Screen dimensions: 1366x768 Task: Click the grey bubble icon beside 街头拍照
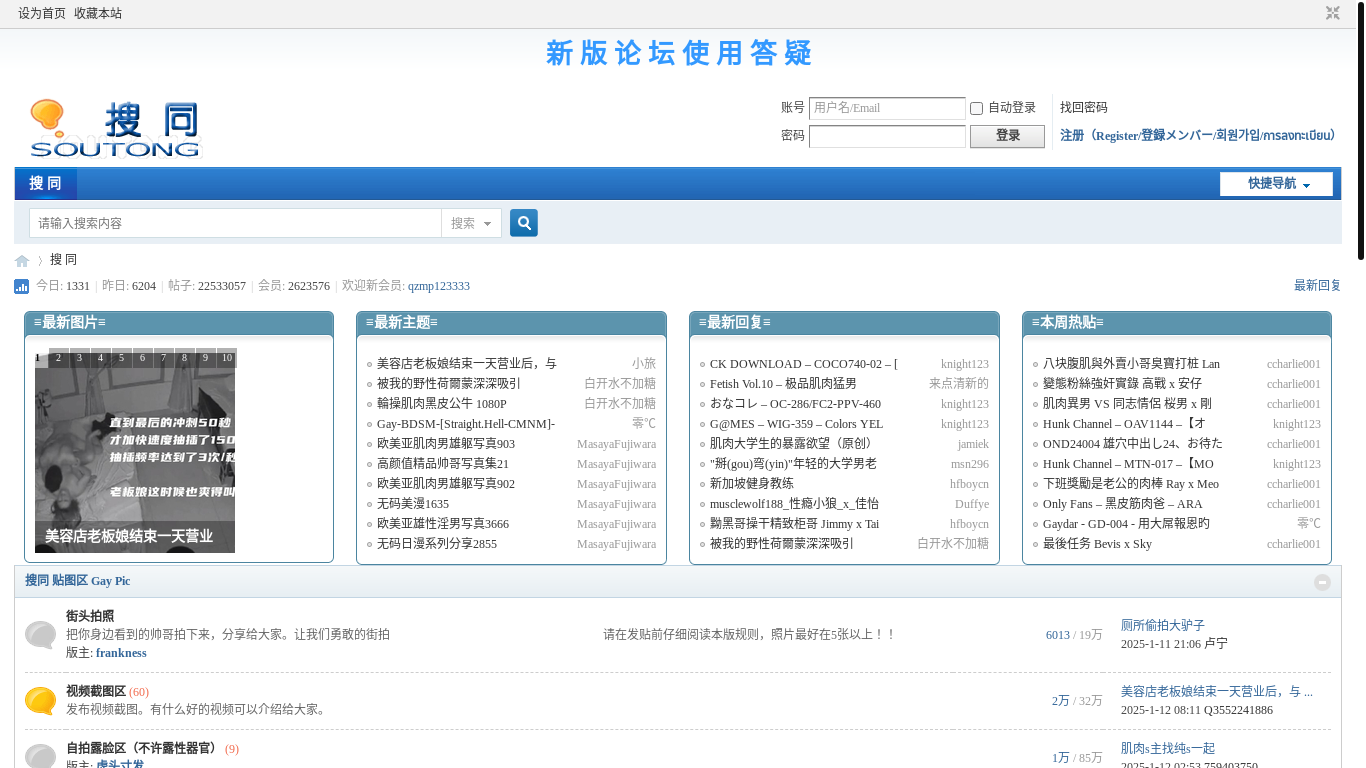41,635
